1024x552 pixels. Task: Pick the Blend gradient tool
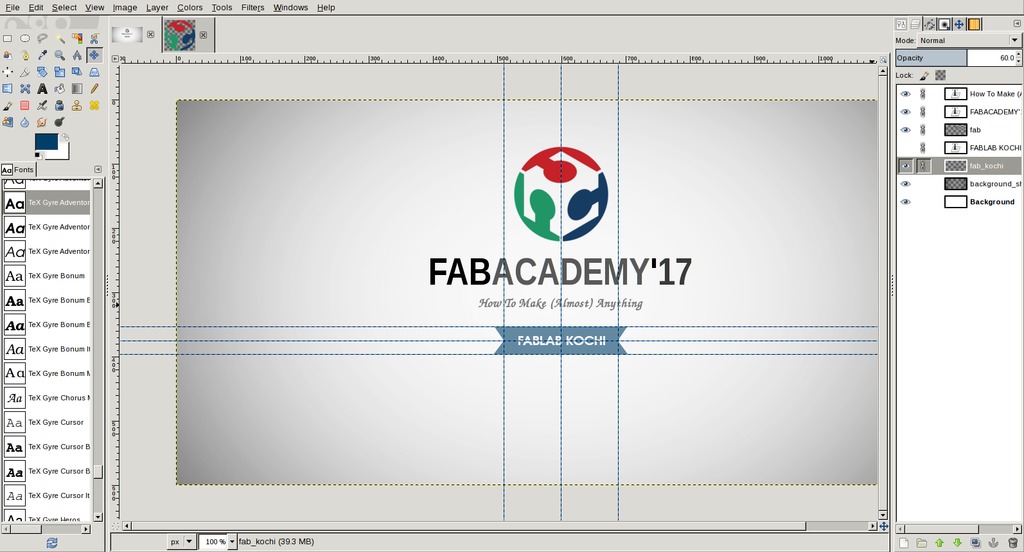77,88
